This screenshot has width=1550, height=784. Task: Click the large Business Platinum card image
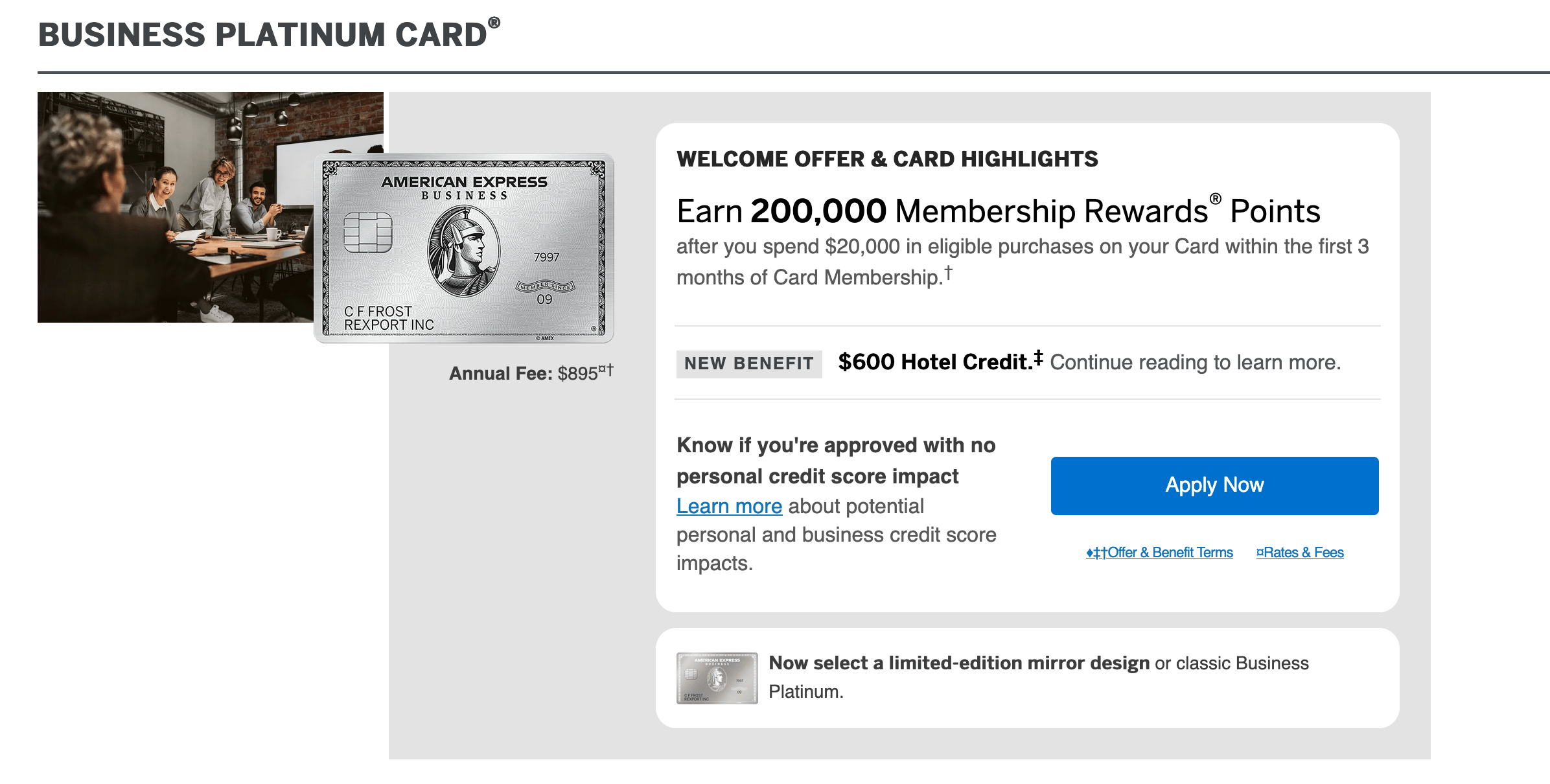tap(464, 248)
